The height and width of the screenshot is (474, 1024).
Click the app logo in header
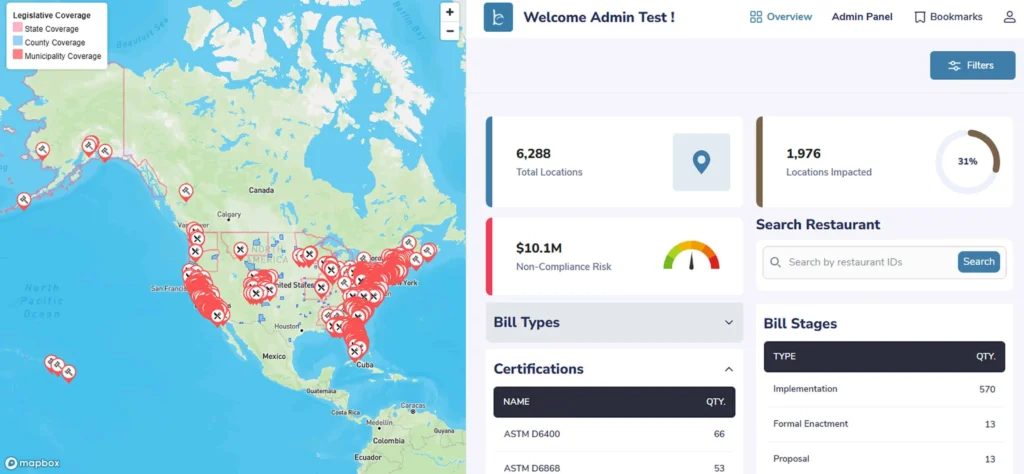tap(498, 18)
